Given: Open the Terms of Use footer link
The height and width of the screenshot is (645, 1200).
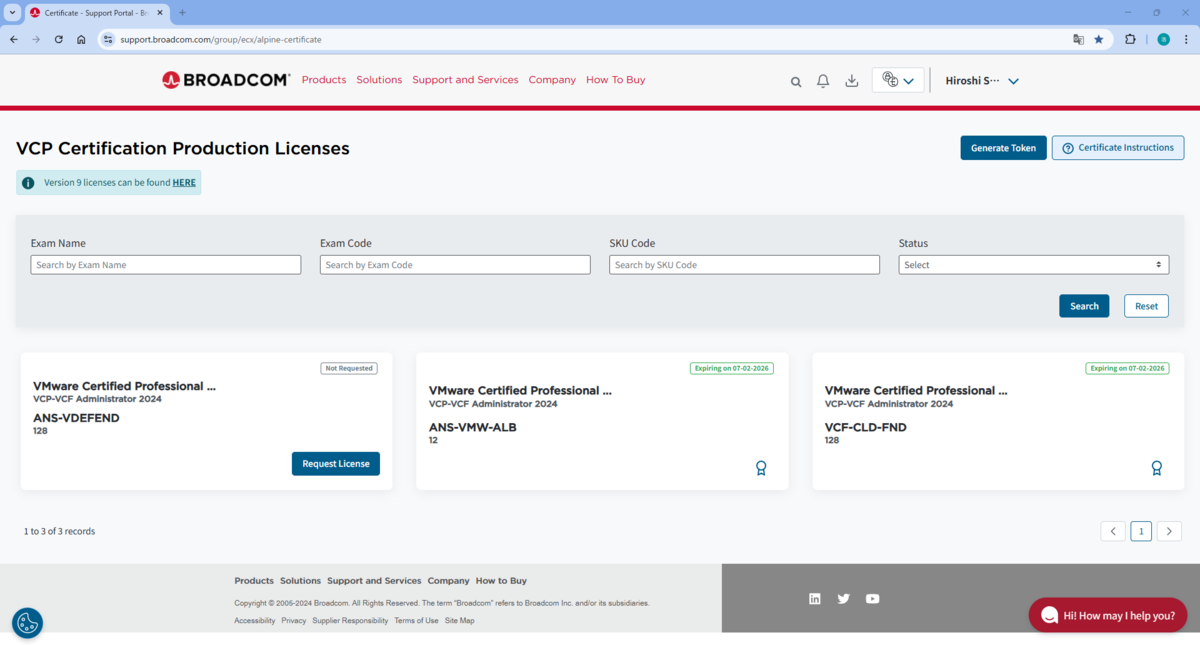Looking at the screenshot, I should [416, 621].
